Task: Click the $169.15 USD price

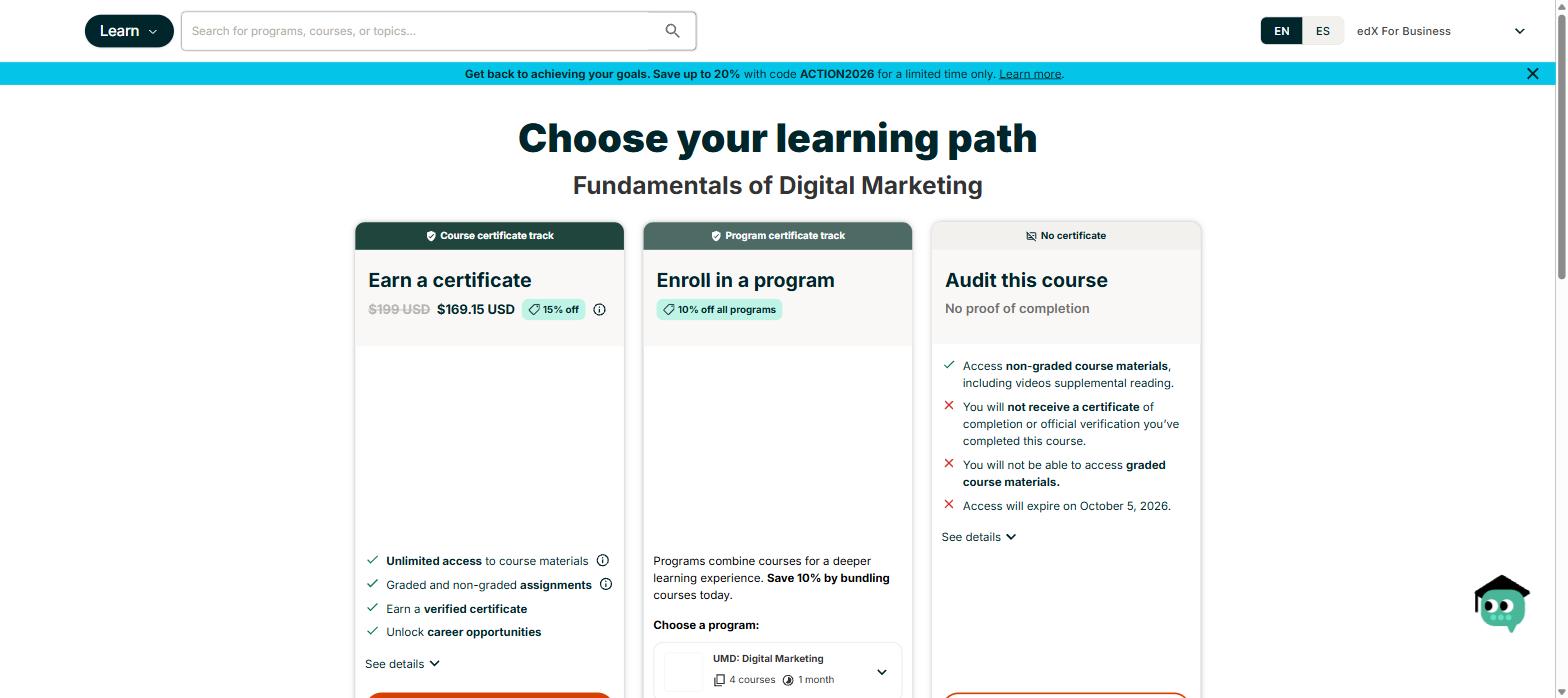Action: 476,309
